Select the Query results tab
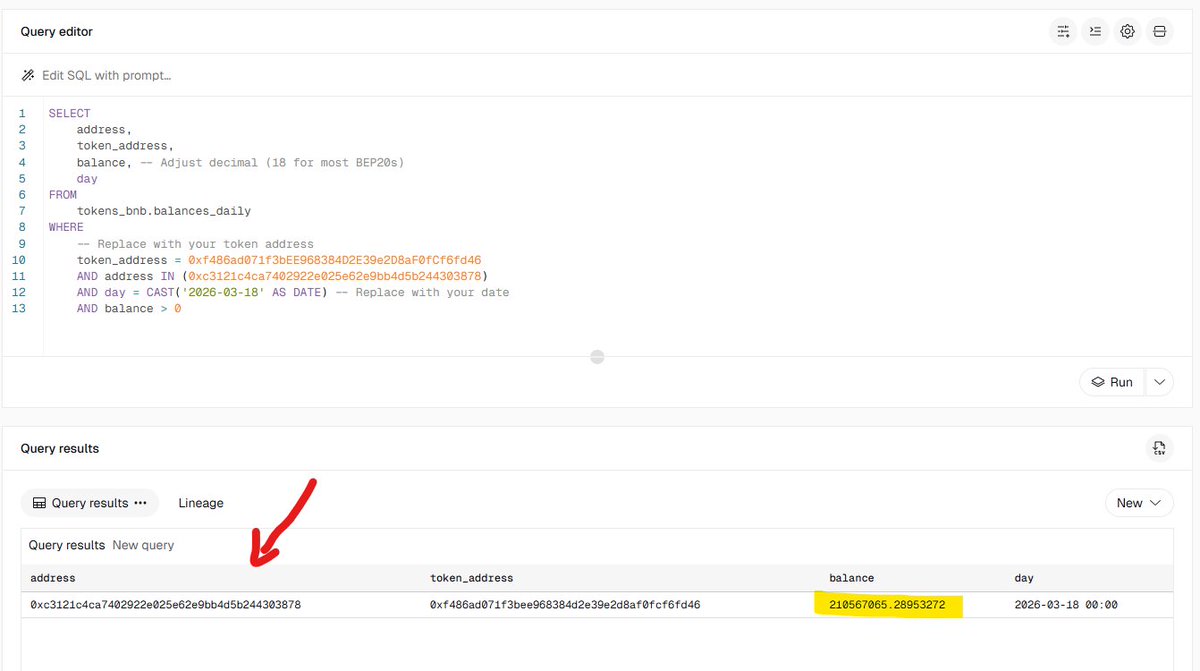 [x=90, y=503]
